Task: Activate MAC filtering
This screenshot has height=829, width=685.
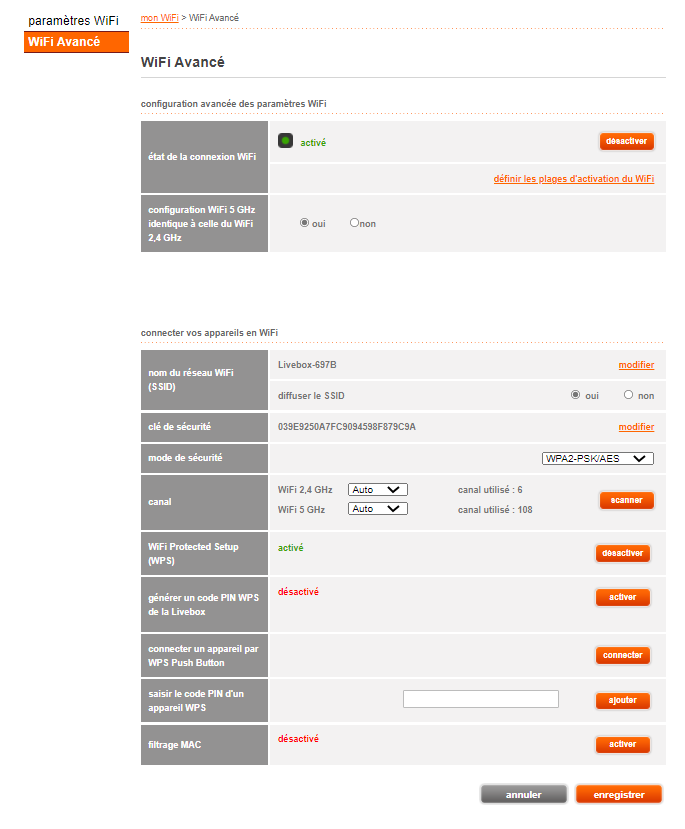Action: [x=622, y=744]
